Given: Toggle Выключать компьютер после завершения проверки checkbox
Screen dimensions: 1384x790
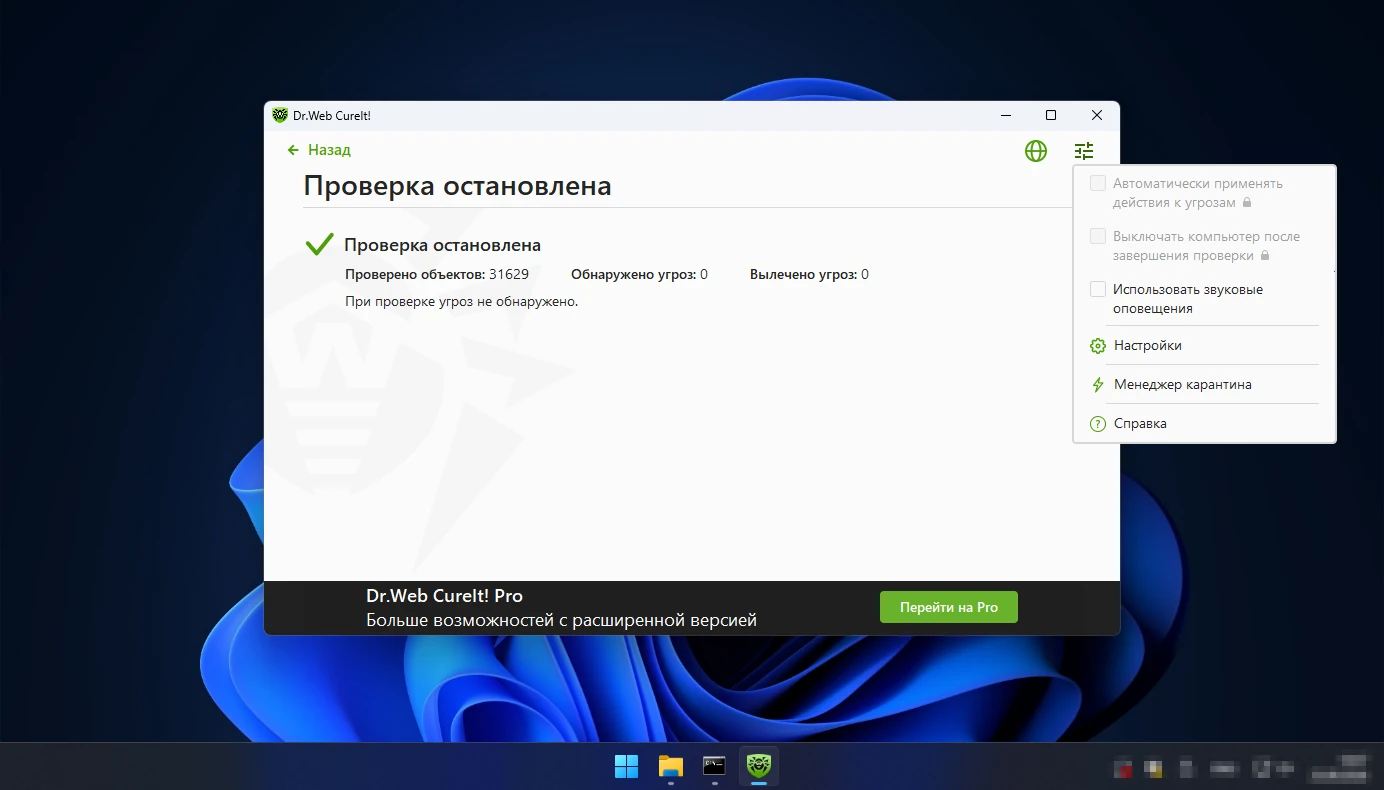Looking at the screenshot, I should [1097, 236].
